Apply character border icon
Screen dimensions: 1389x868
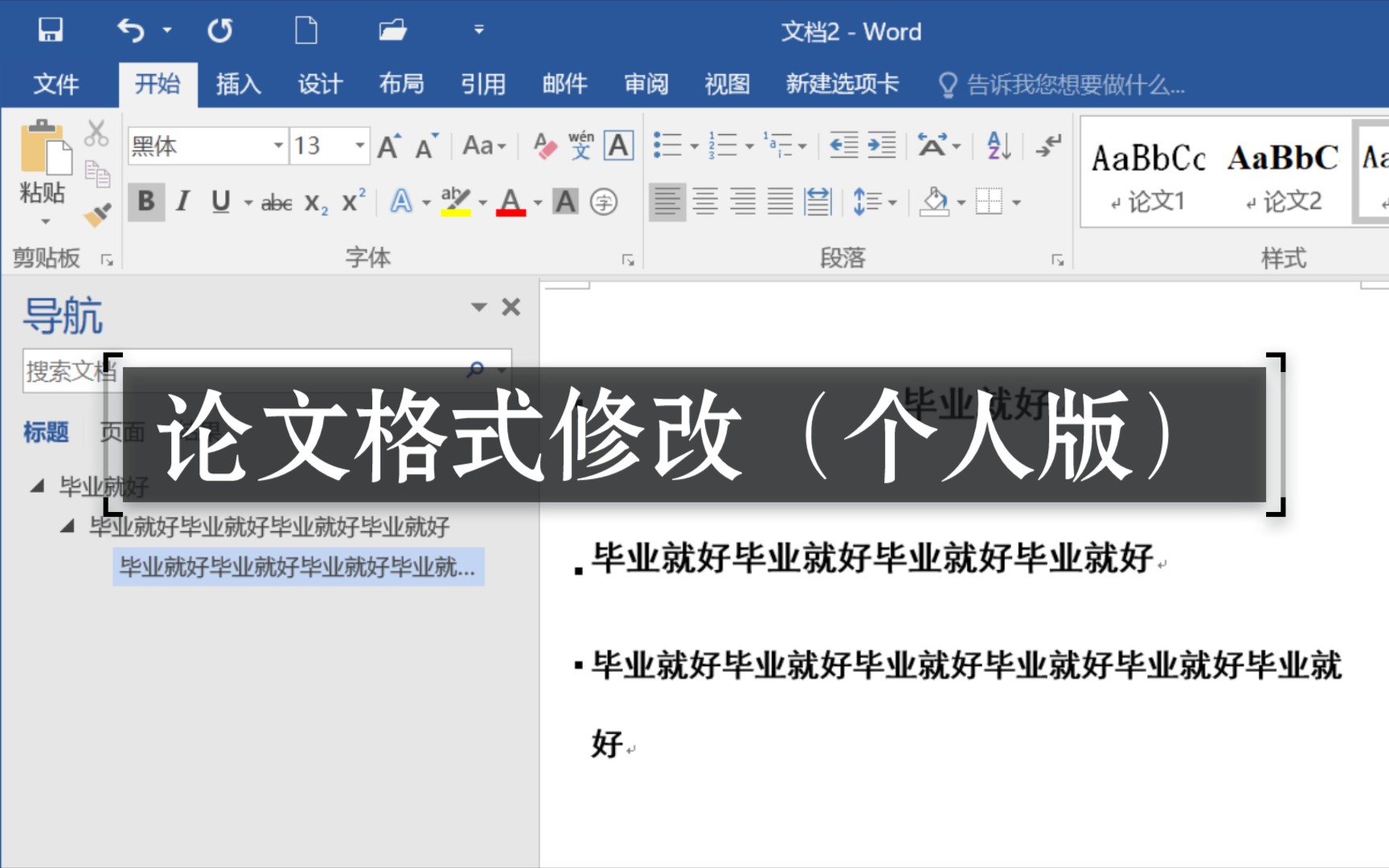click(x=618, y=145)
